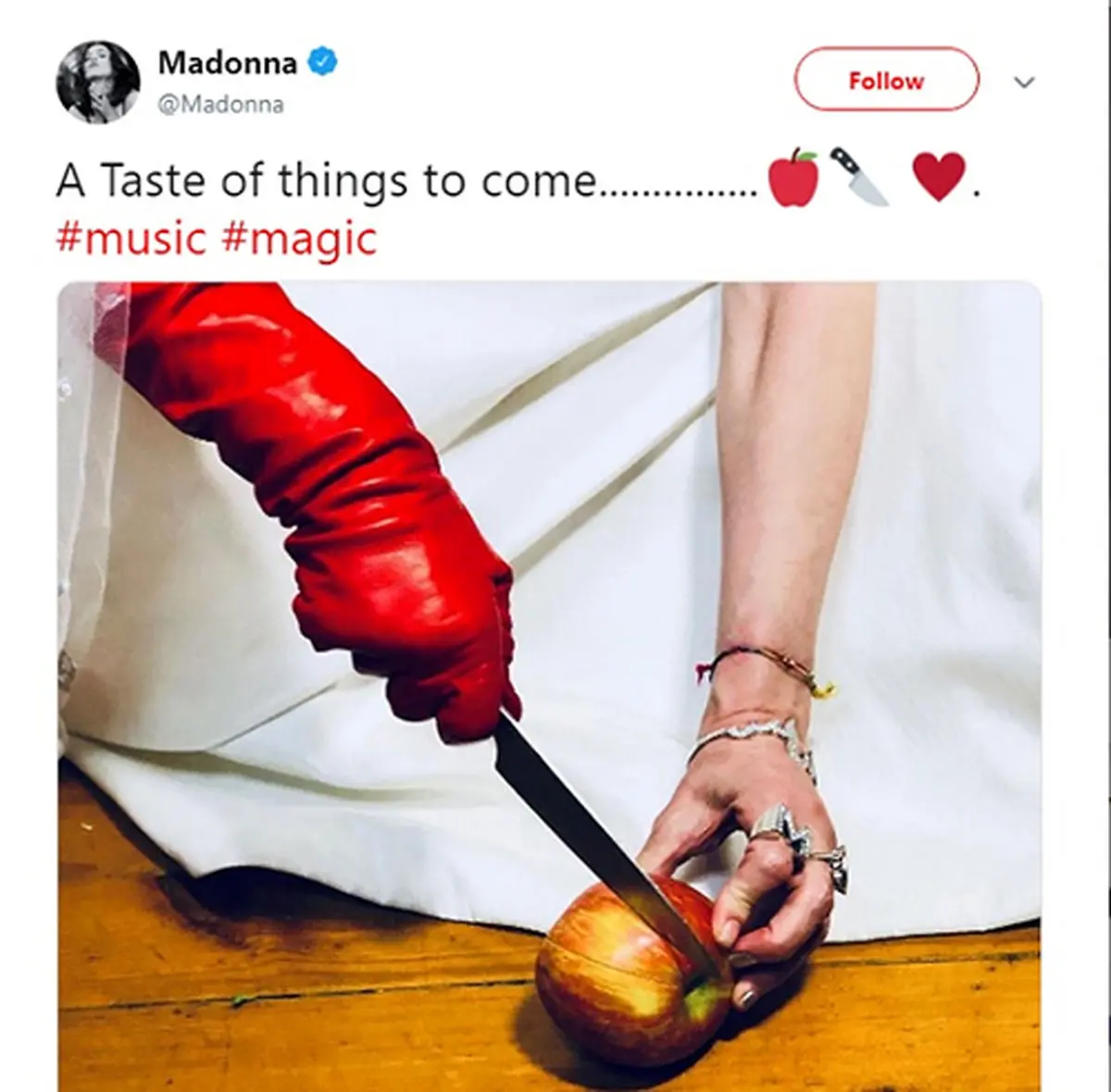This screenshot has width=1111, height=1092.
Task: Open the #magic hashtag
Action: [x=299, y=239]
